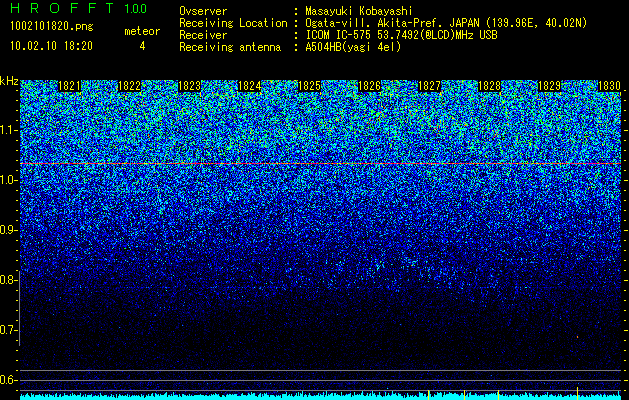Click the 1828 time marker label
Image resolution: width=629 pixels, height=400 pixels.
489,86
